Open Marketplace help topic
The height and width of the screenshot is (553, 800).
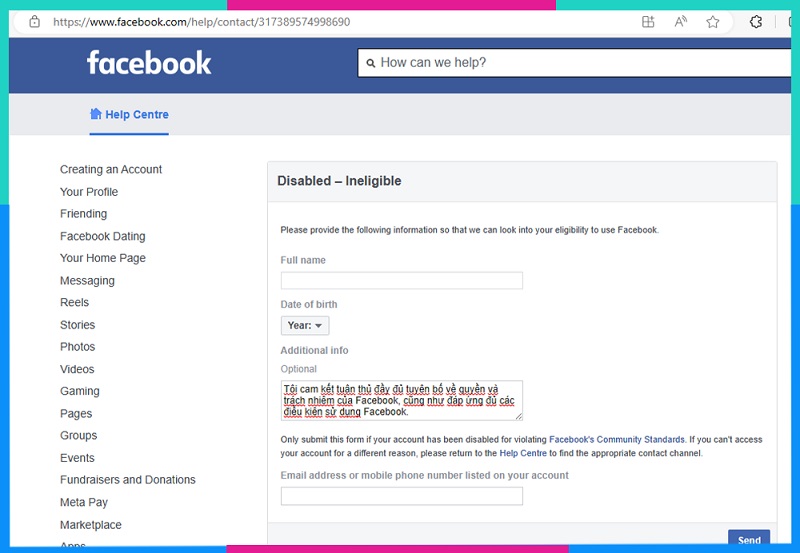click(x=91, y=525)
